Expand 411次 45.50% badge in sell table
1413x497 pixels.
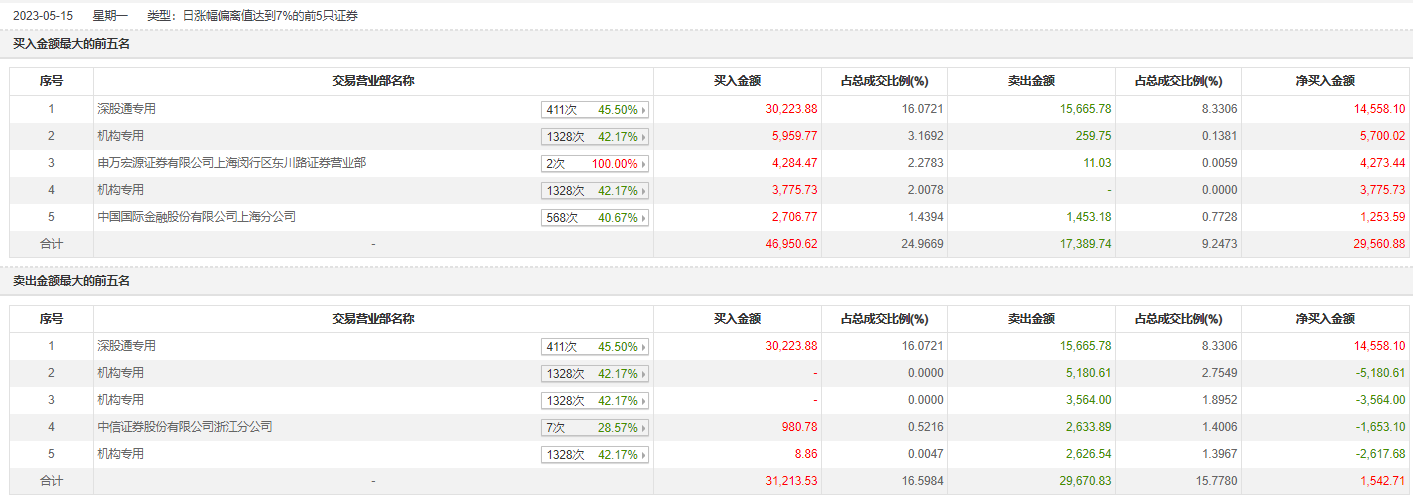595,347
